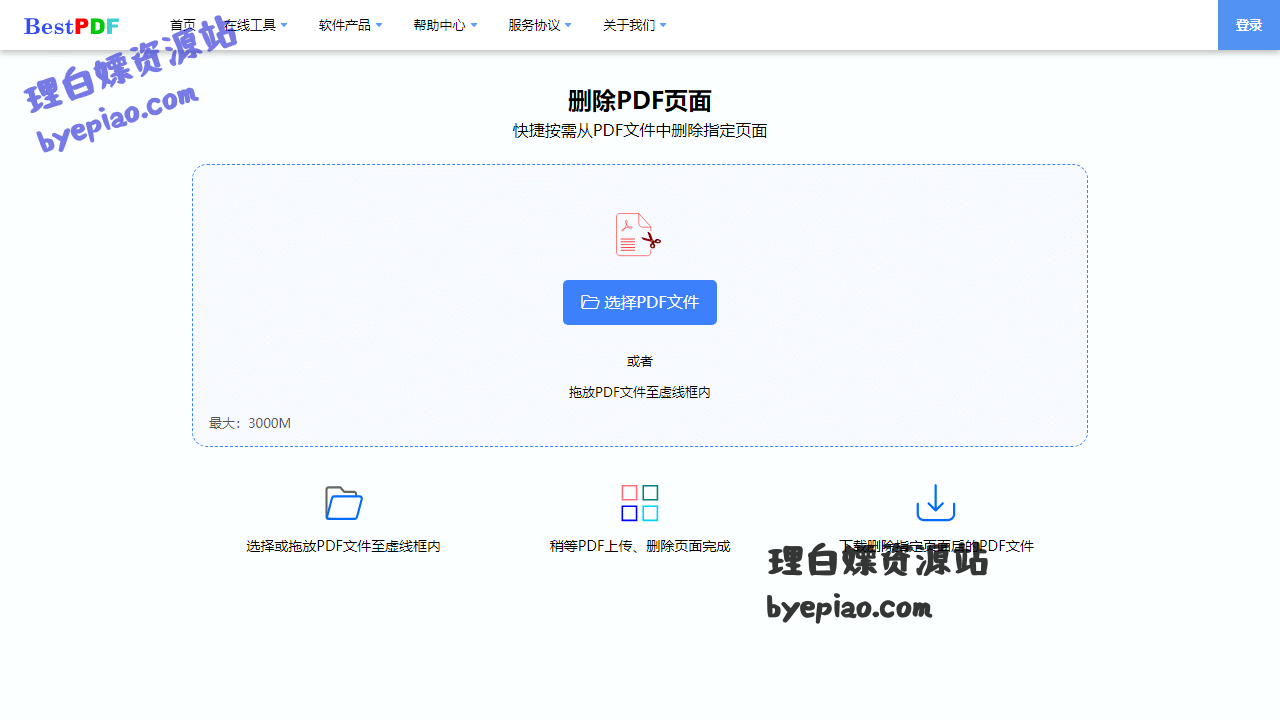
Task: Click the text 拖放PDF文件至虚线框内
Action: point(640,392)
